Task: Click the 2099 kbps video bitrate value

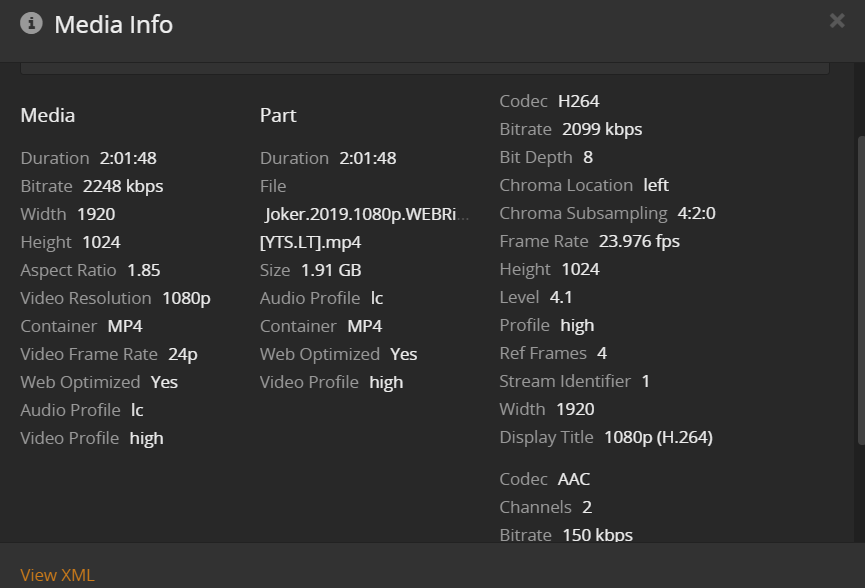Action: 602,129
